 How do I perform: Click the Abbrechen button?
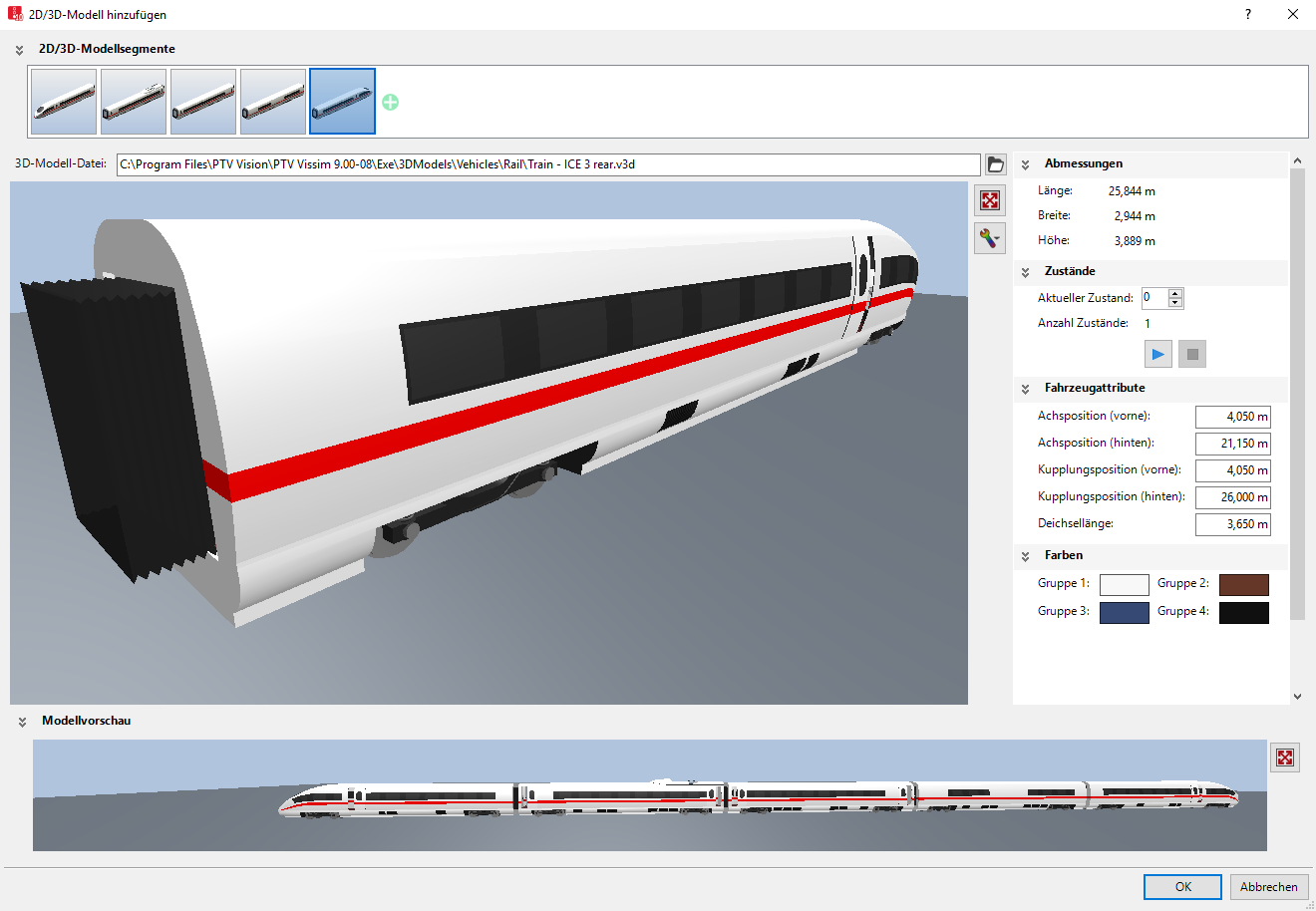(x=1268, y=886)
